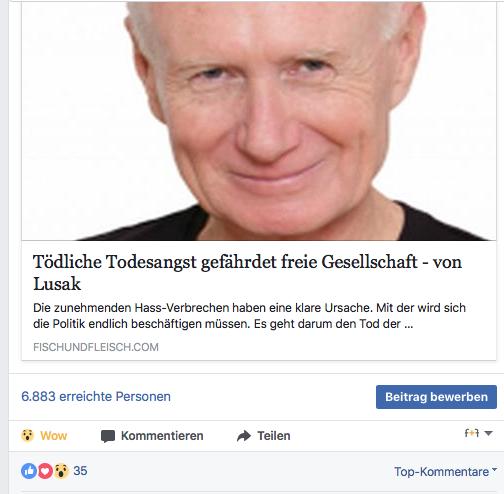
Task: Open the Tödliche Todesangst article headline
Action: [x=247, y=273]
